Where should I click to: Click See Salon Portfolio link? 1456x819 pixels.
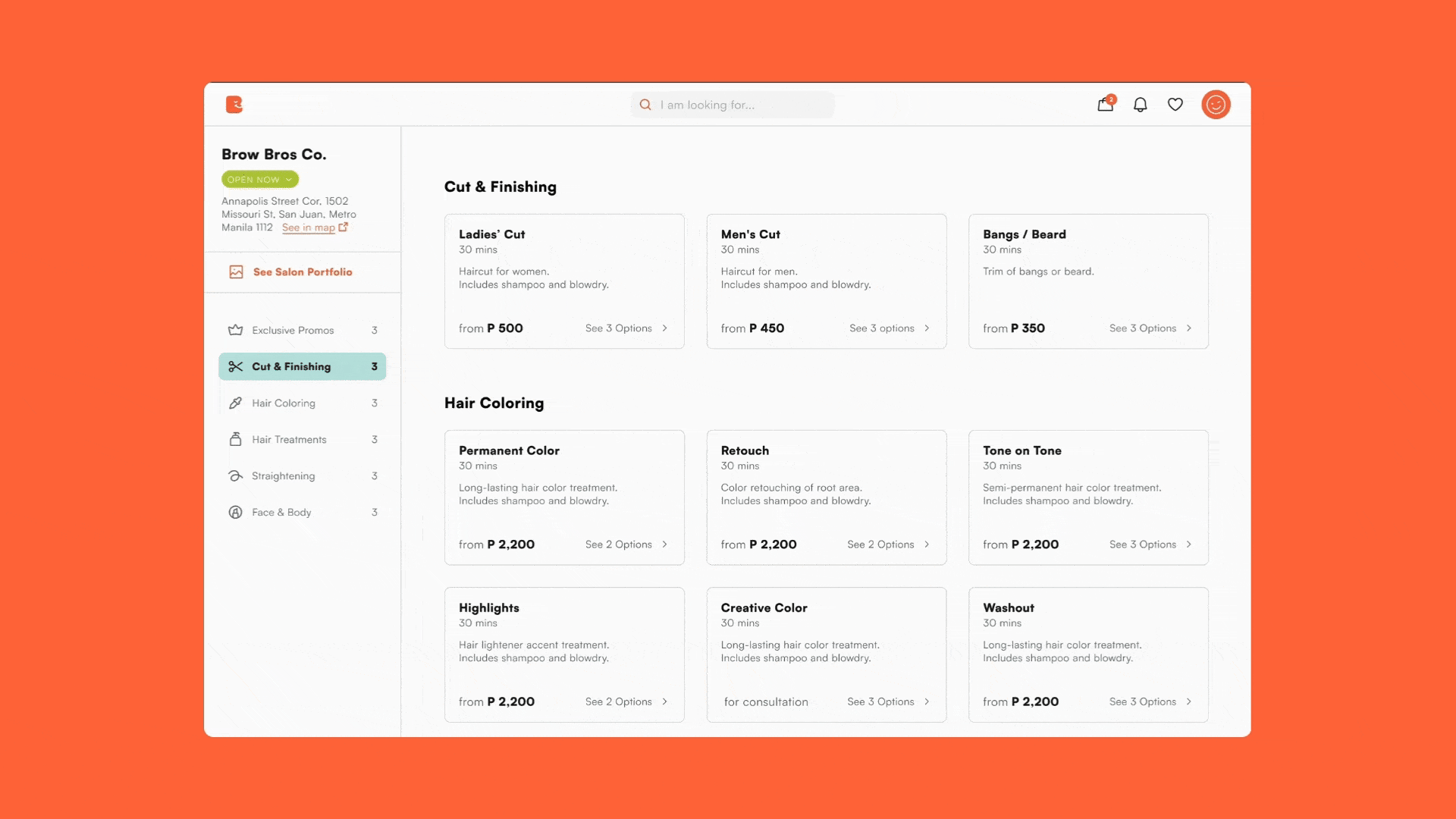click(303, 272)
